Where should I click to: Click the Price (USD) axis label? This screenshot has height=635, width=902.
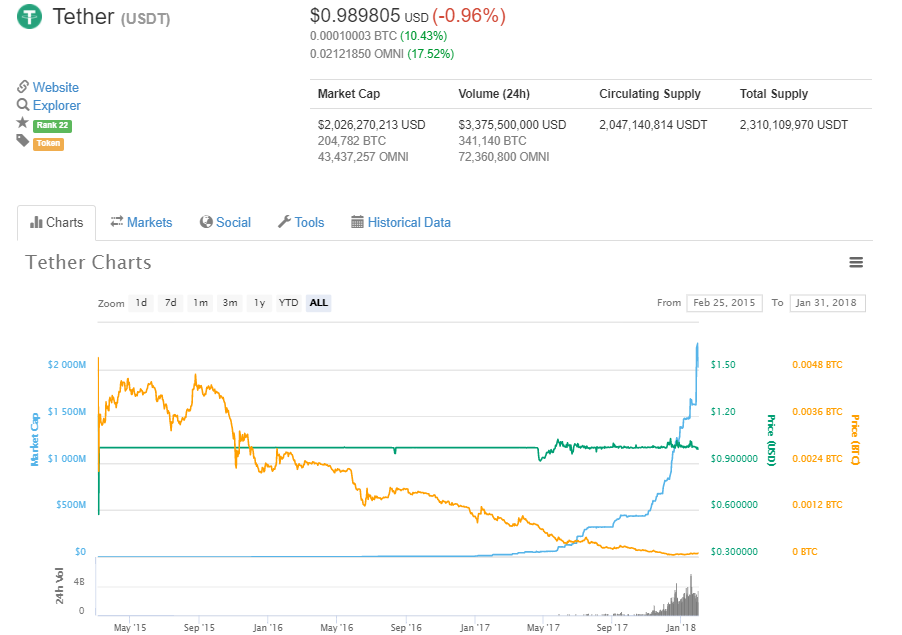(x=771, y=440)
